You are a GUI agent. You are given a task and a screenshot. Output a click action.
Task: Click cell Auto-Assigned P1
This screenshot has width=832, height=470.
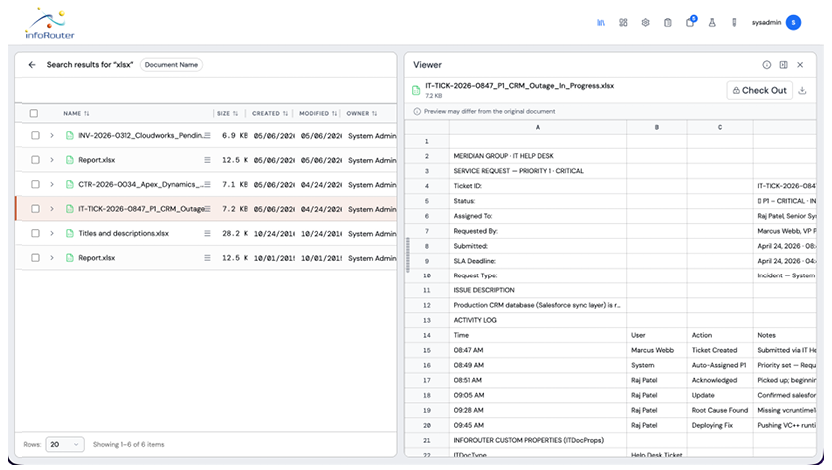coord(720,365)
